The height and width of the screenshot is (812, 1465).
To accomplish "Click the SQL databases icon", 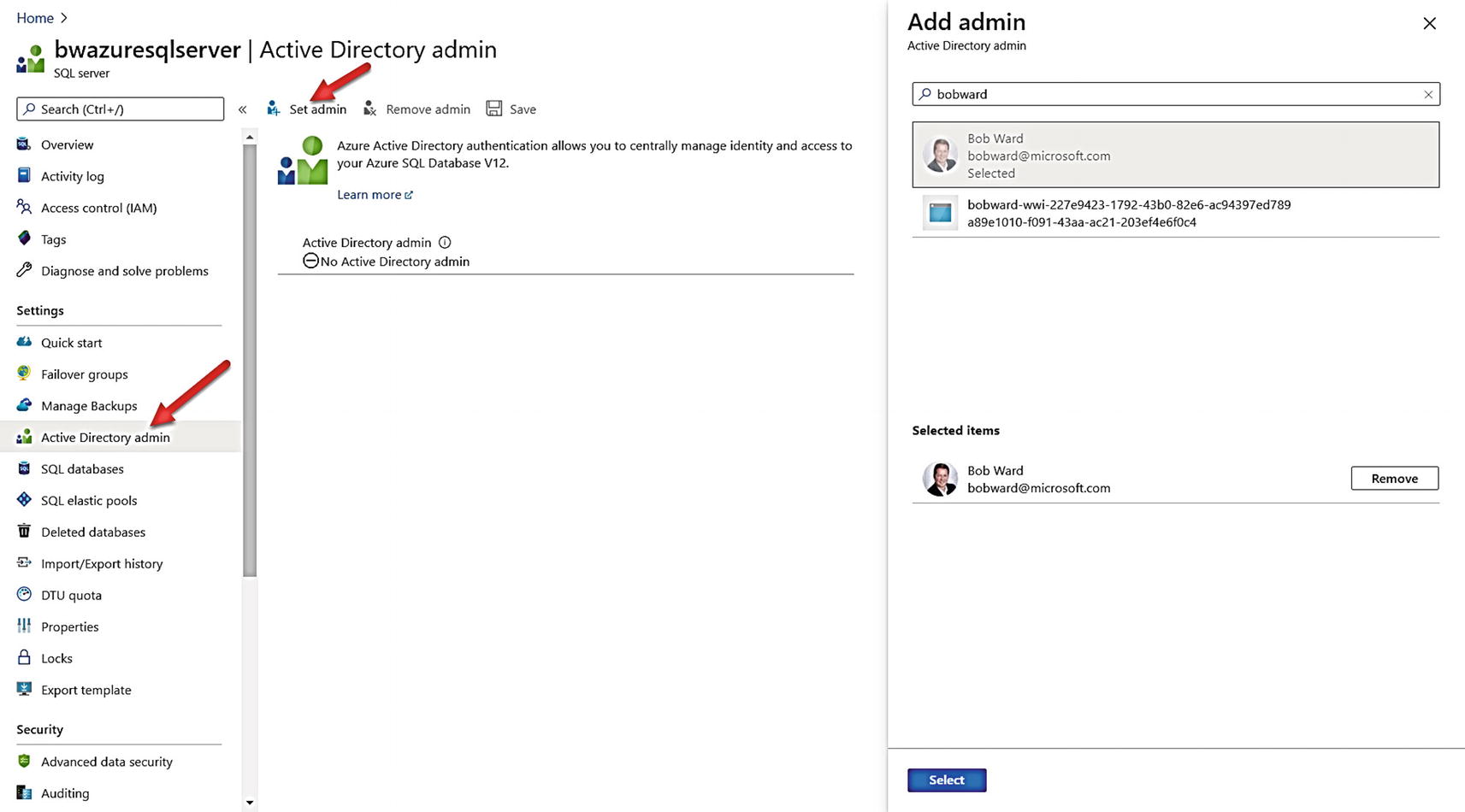I will [24, 468].
